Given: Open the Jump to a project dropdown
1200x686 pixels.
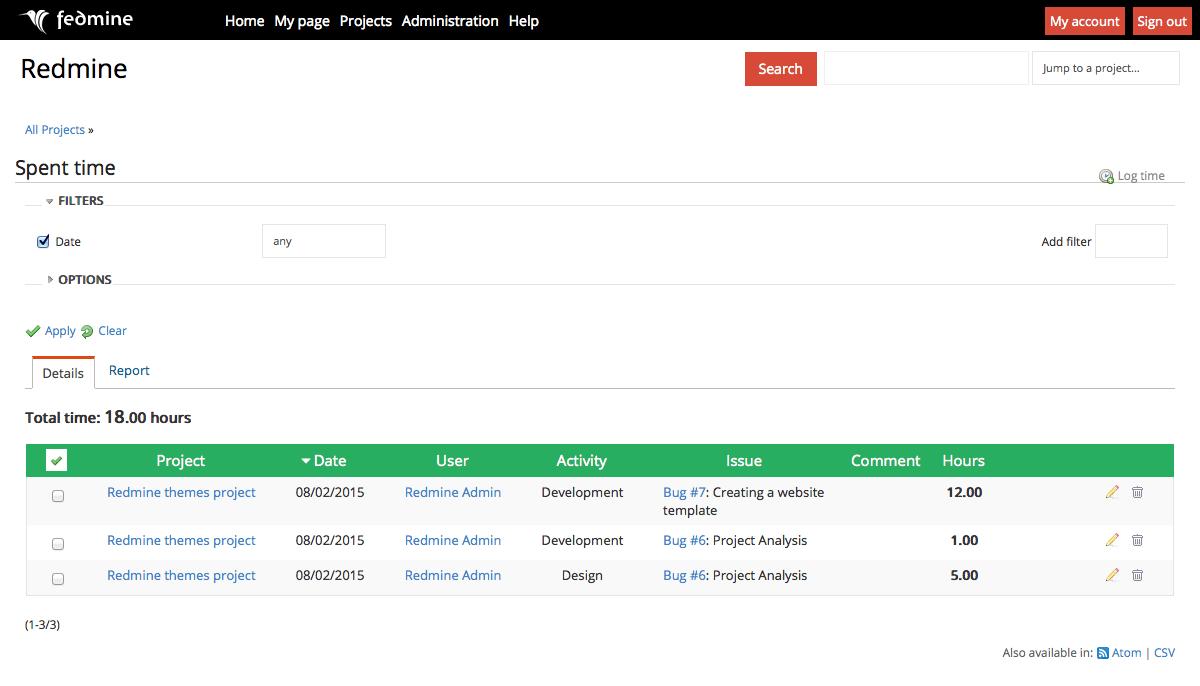Looking at the screenshot, I should point(1106,68).
